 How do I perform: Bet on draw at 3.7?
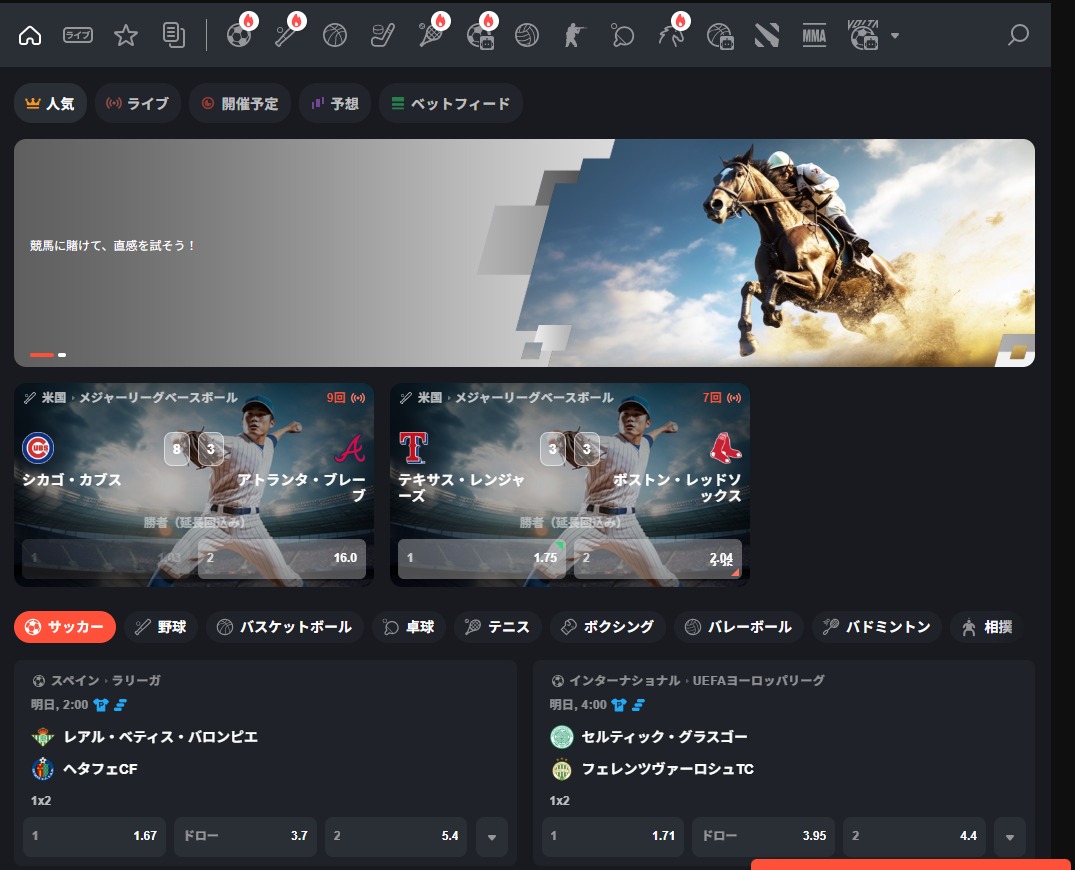[x=245, y=836]
